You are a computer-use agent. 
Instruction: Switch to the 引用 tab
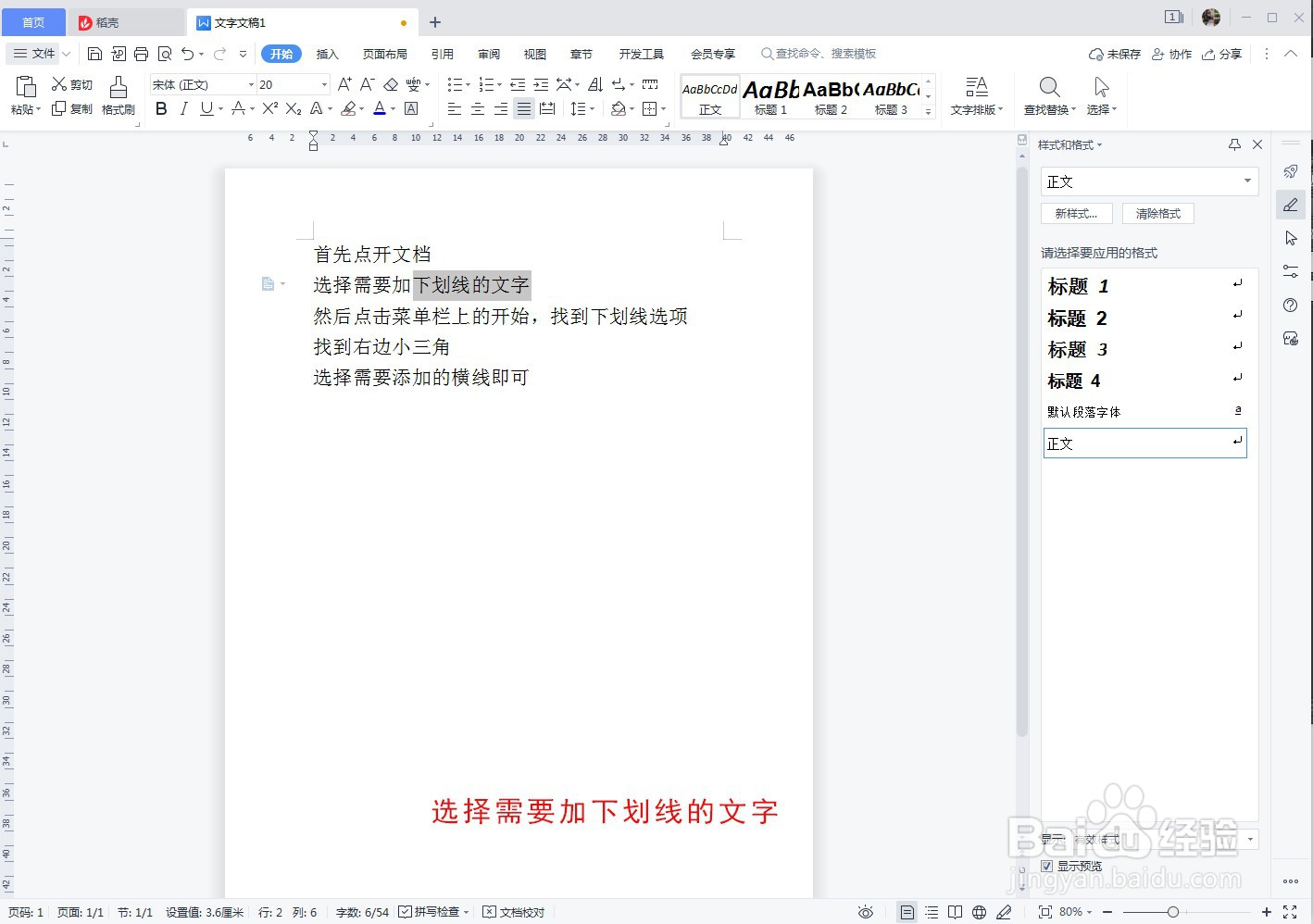point(443,54)
